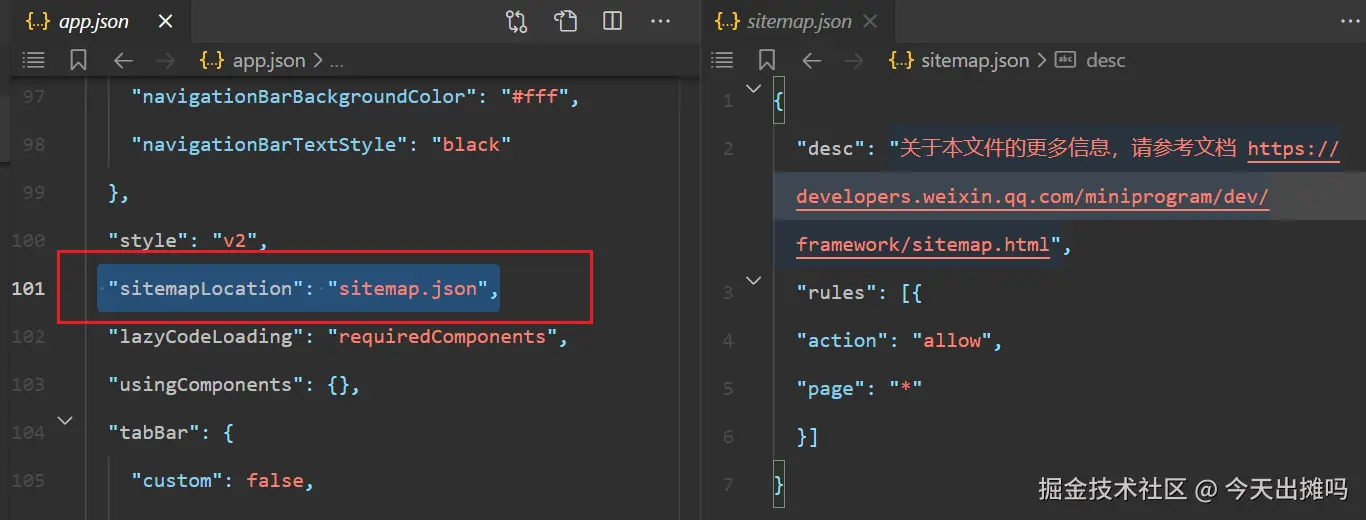The image size is (1366, 520).
Task: Collapse the rules array at sitemap.json line 3
Action: pos(754,280)
